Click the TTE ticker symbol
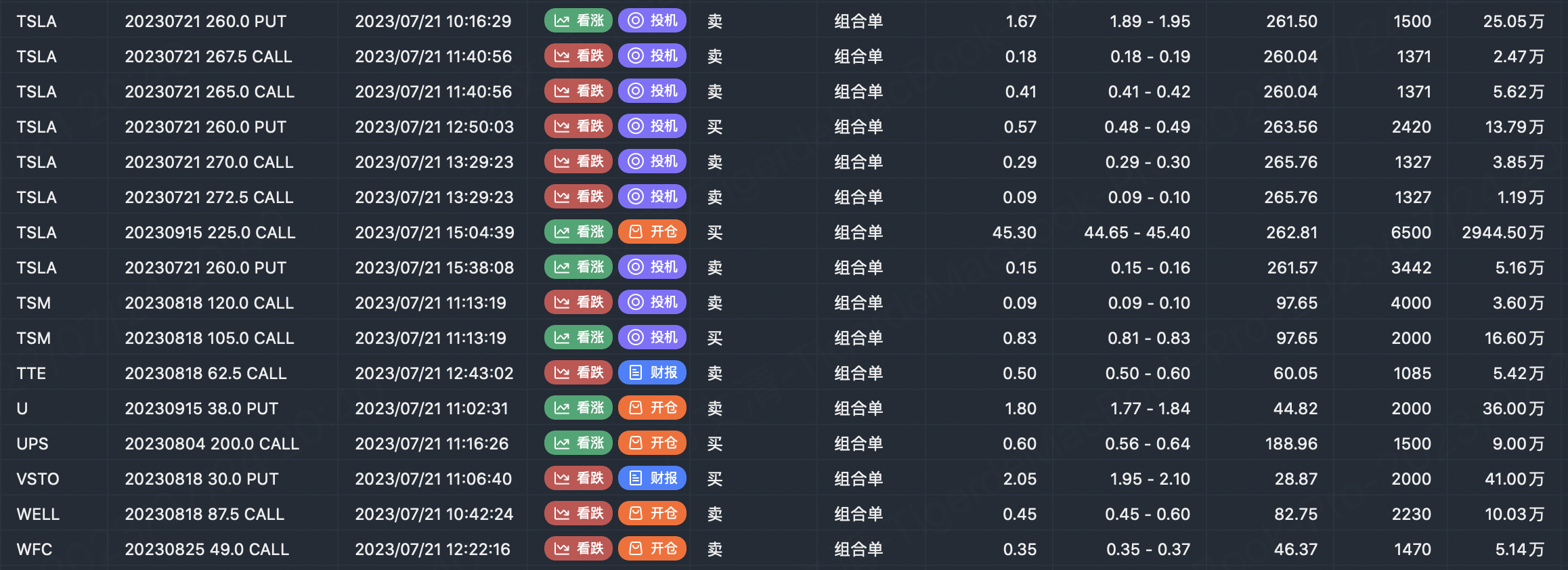1568x570 pixels. coord(31,373)
